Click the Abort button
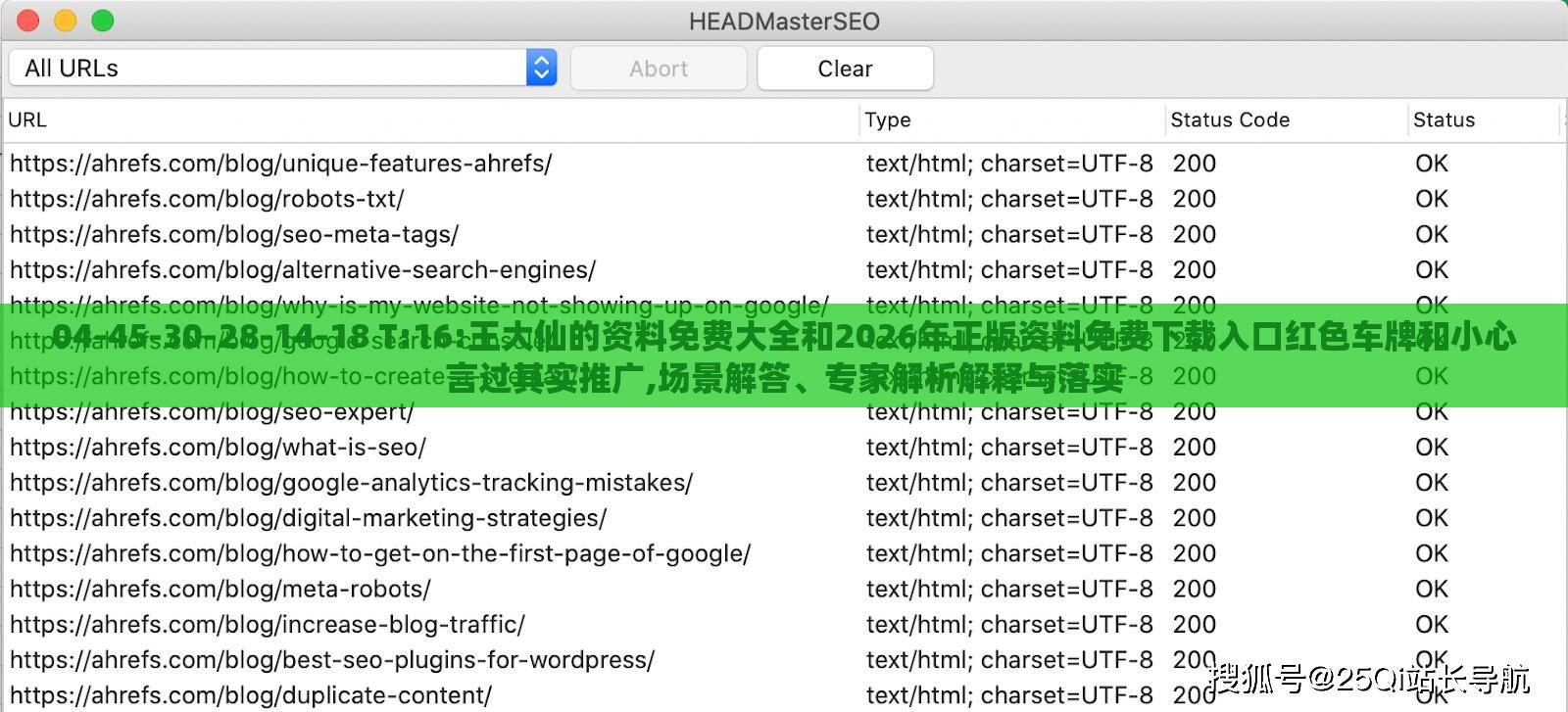Screen dimensions: 1568x712 (x=659, y=69)
